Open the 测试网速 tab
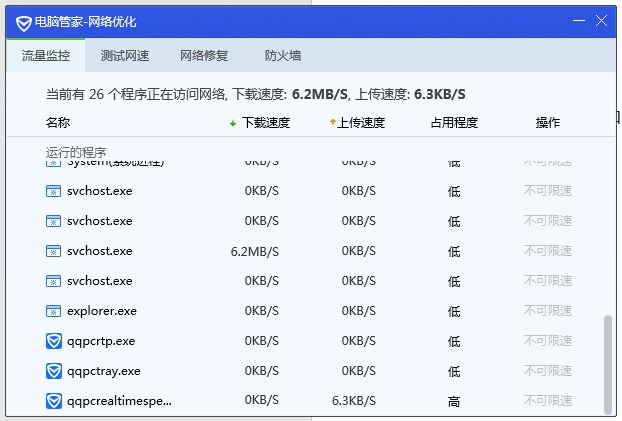The width and height of the screenshot is (622, 421). 125,56
